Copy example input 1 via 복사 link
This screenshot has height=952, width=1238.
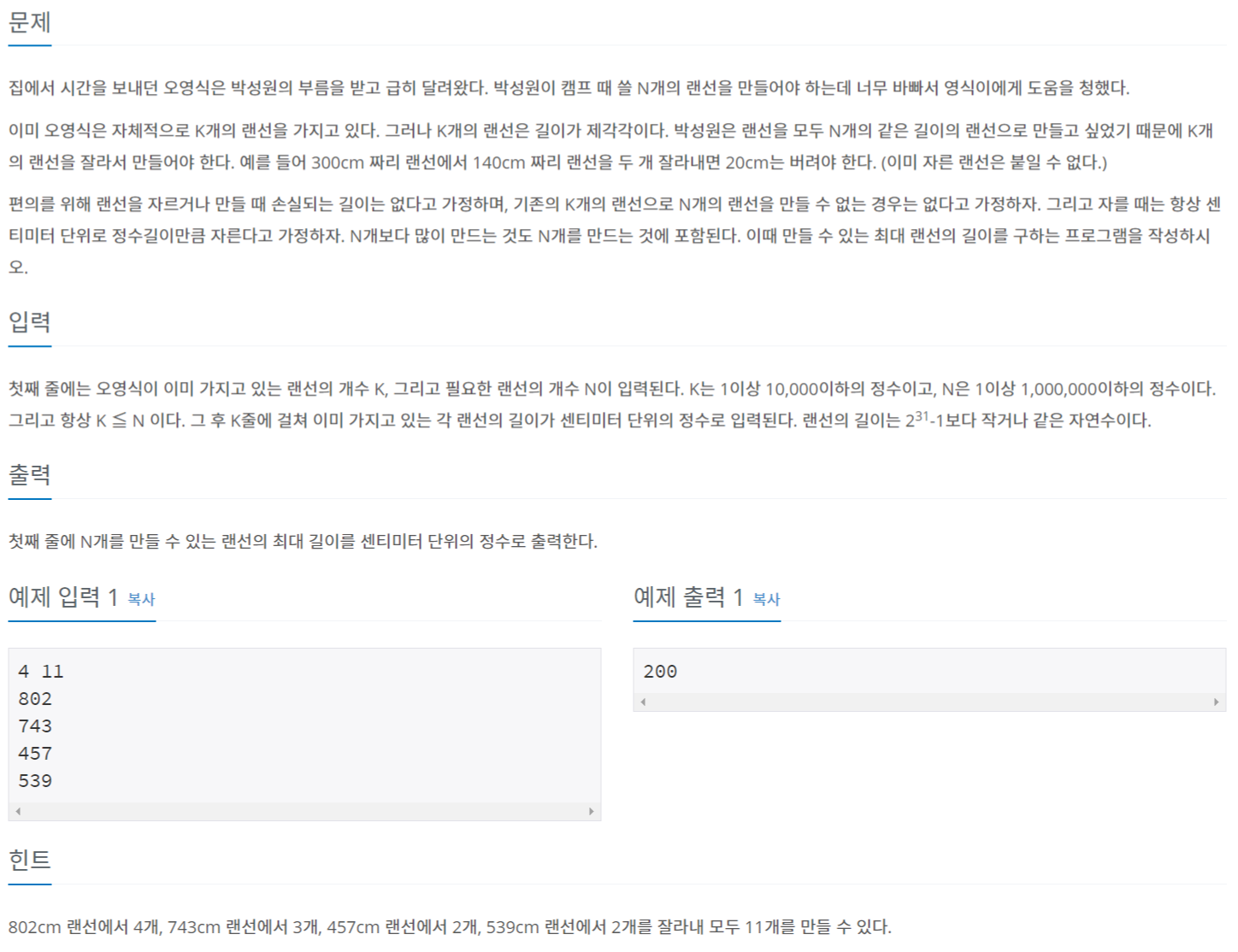point(141,599)
